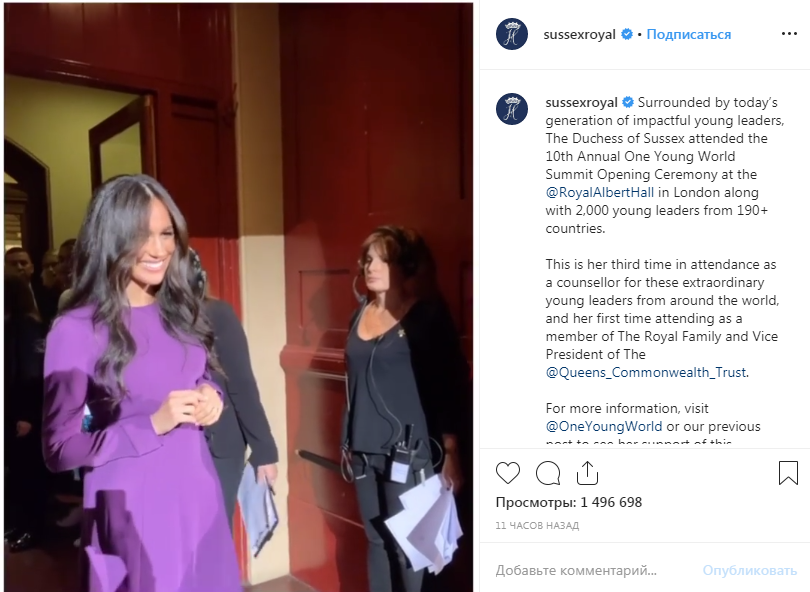Follow the account via Подписаться
The image size is (810, 592).
click(x=689, y=34)
